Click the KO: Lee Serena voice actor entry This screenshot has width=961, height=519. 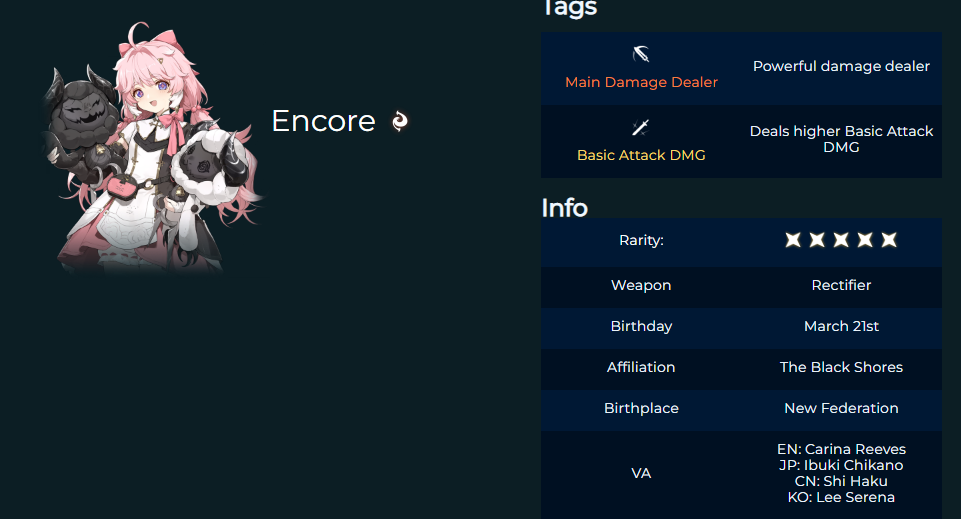pyautogui.click(x=841, y=497)
